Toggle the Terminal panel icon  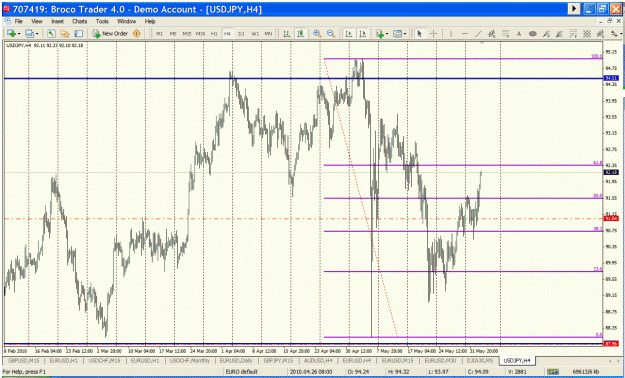79,34
